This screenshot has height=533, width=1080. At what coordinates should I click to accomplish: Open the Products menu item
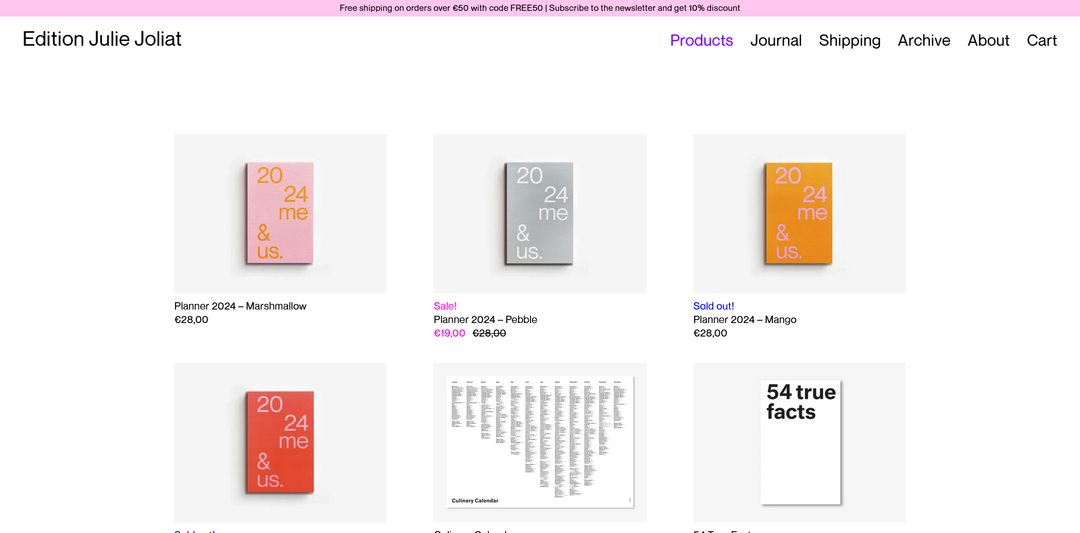tap(701, 40)
